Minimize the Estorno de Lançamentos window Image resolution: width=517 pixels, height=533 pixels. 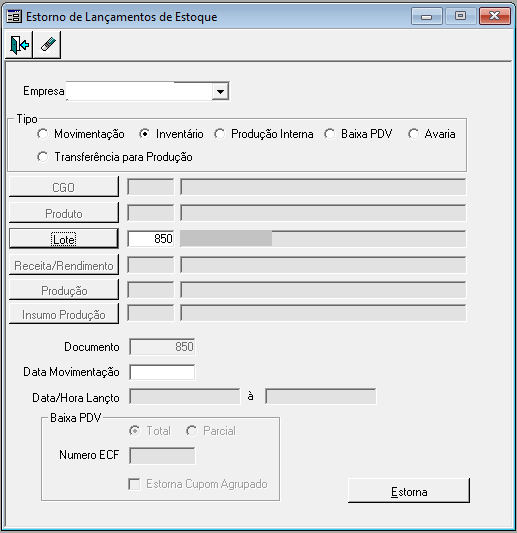427,16
